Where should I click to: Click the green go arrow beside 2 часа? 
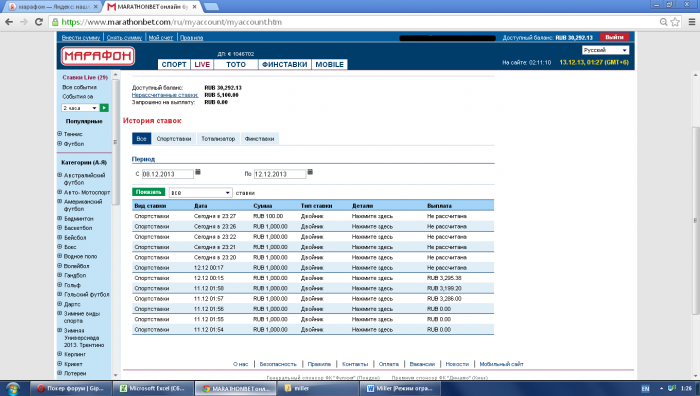(104, 108)
